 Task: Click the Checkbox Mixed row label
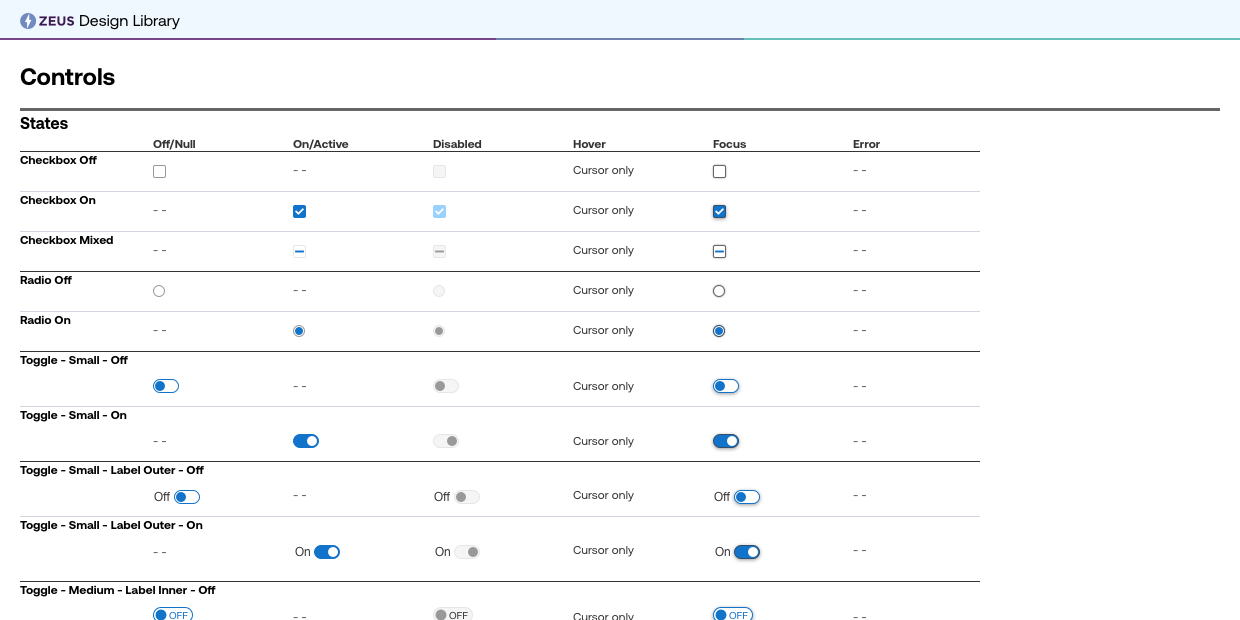pos(67,240)
